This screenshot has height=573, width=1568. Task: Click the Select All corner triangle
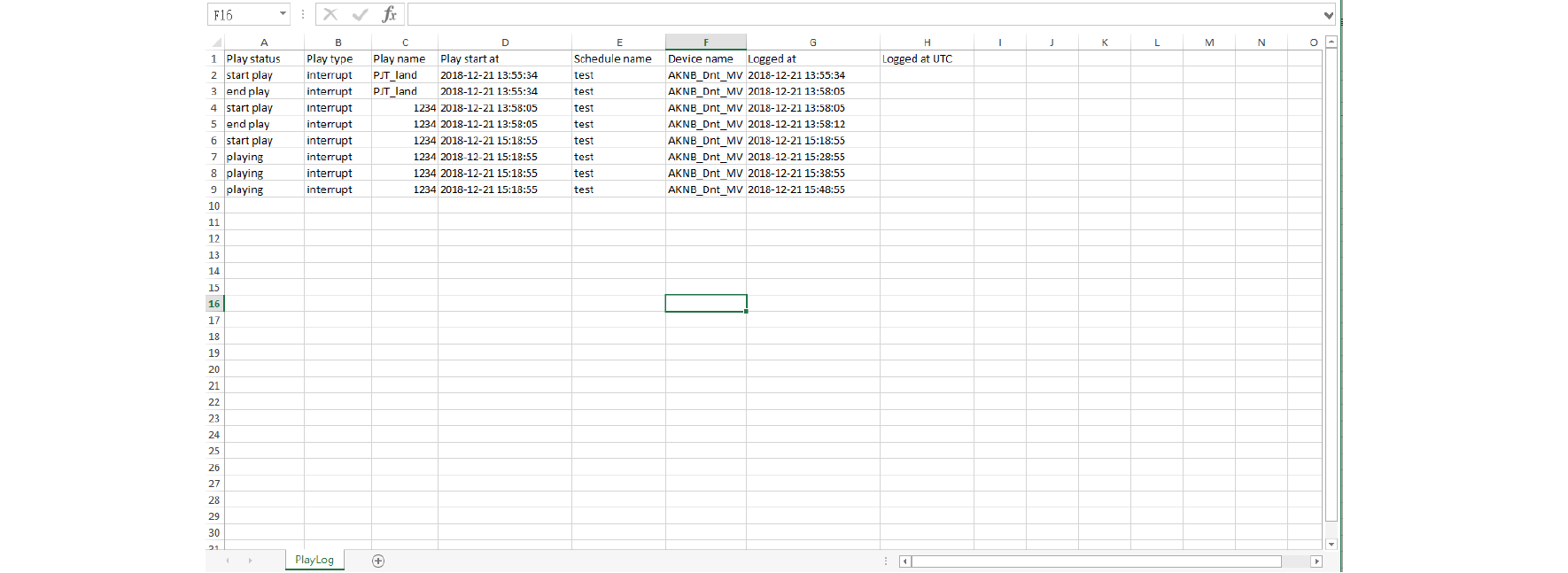[216, 43]
